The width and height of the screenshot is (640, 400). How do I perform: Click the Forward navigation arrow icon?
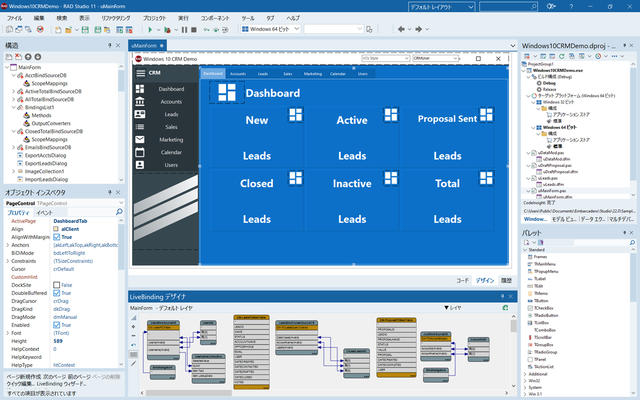tap(418, 29)
